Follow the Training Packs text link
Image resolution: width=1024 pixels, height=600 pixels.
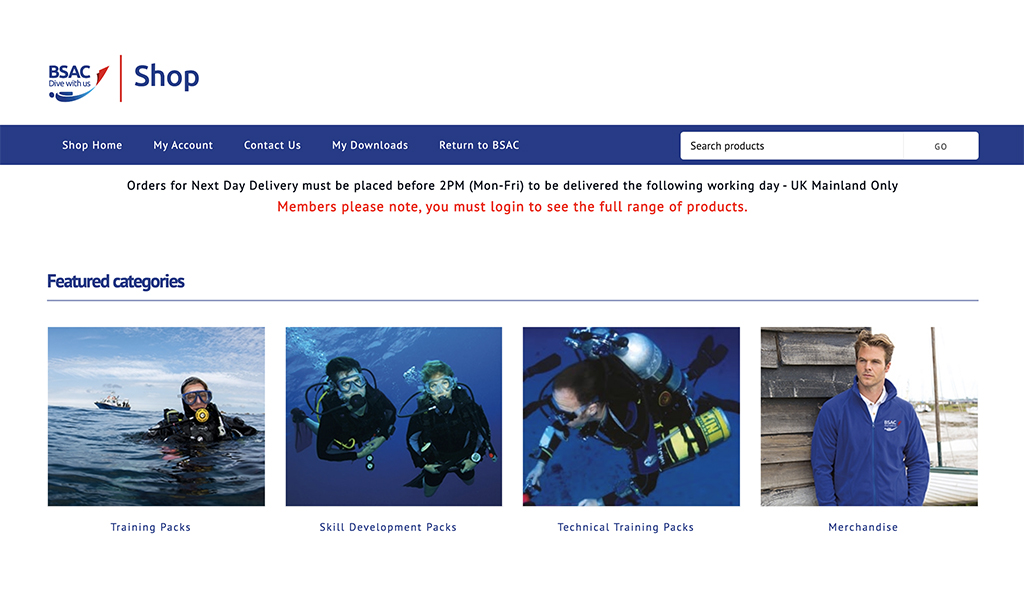[150, 527]
